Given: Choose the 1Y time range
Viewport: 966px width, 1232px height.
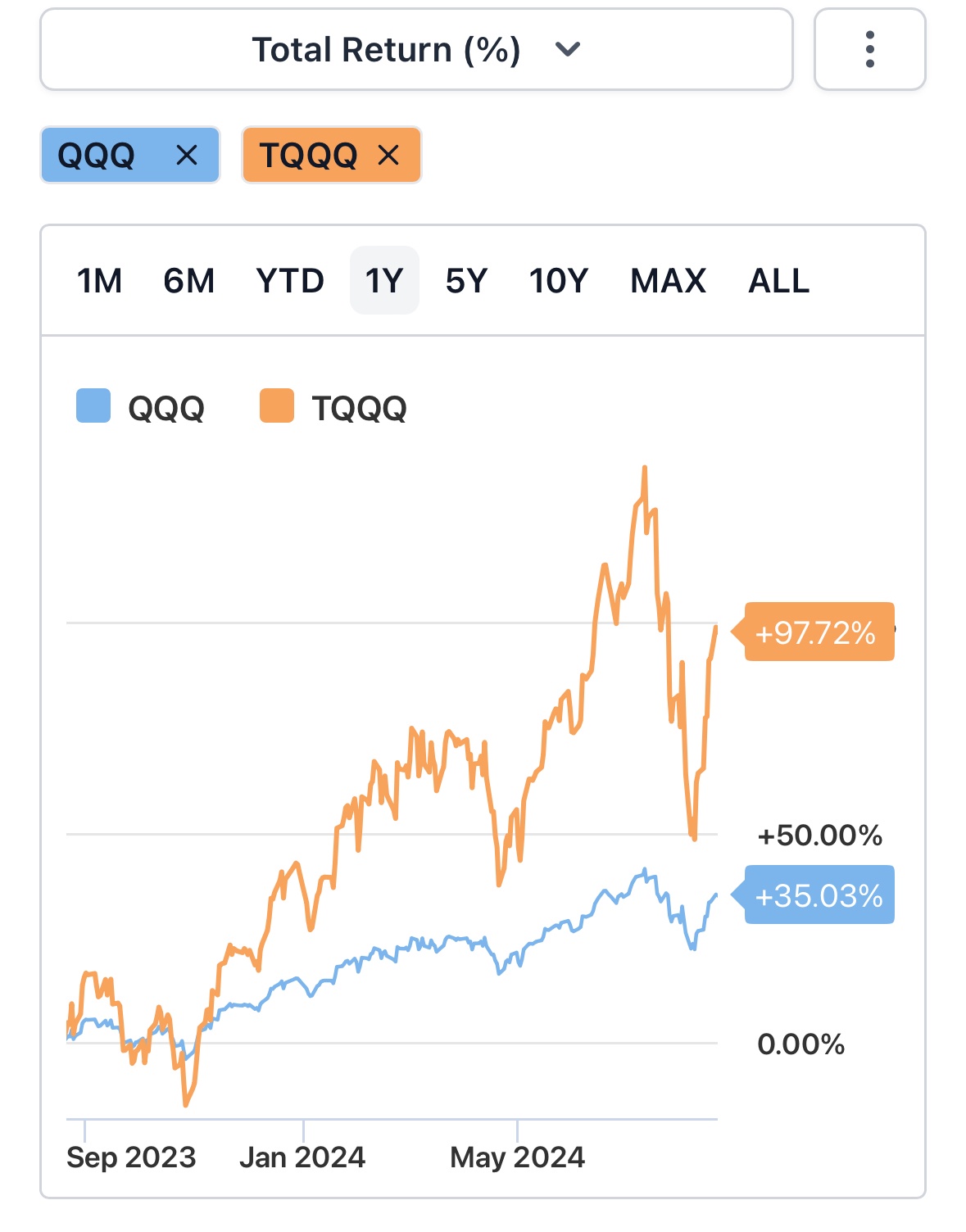Looking at the screenshot, I should coord(384,281).
